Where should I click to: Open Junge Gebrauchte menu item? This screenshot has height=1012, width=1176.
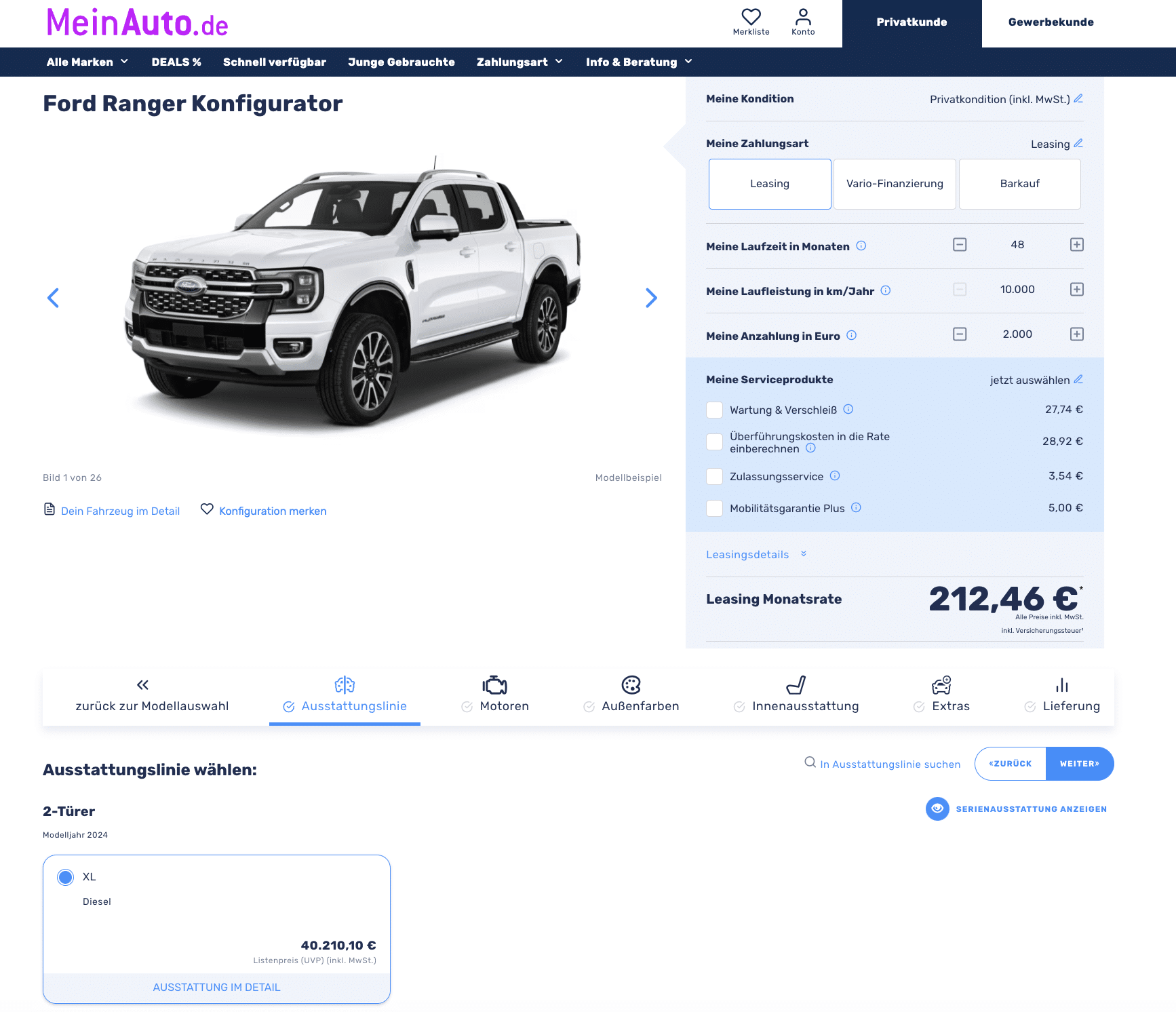[x=401, y=62]
